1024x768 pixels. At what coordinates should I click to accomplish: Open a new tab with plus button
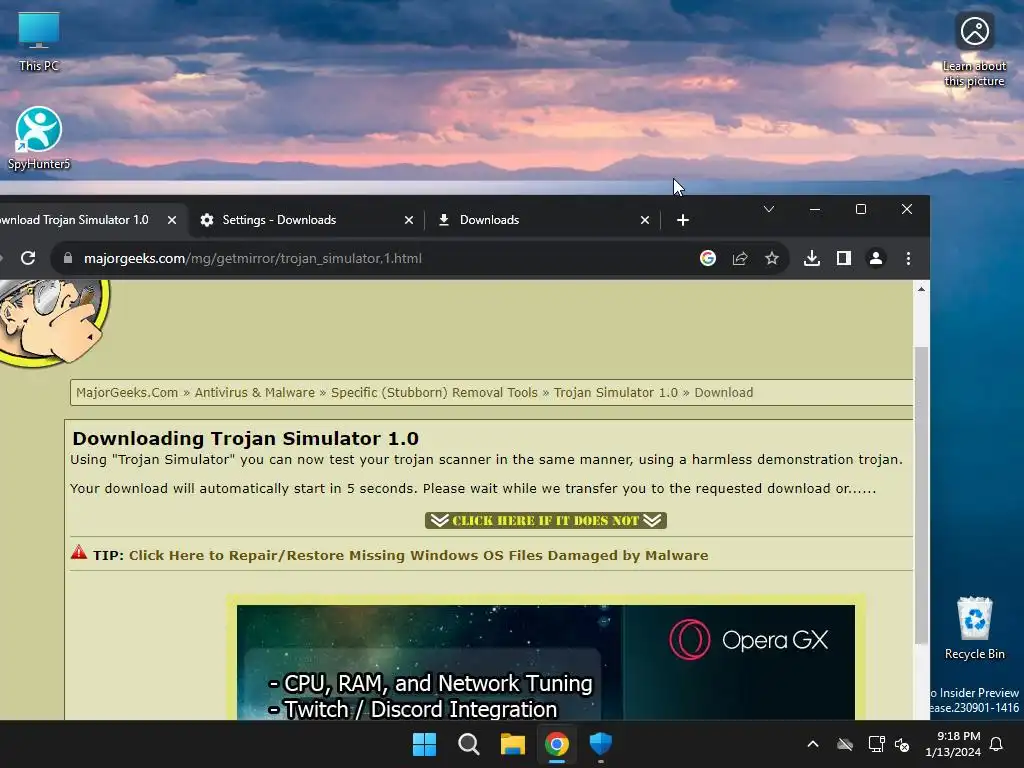[x=683, y=220]
